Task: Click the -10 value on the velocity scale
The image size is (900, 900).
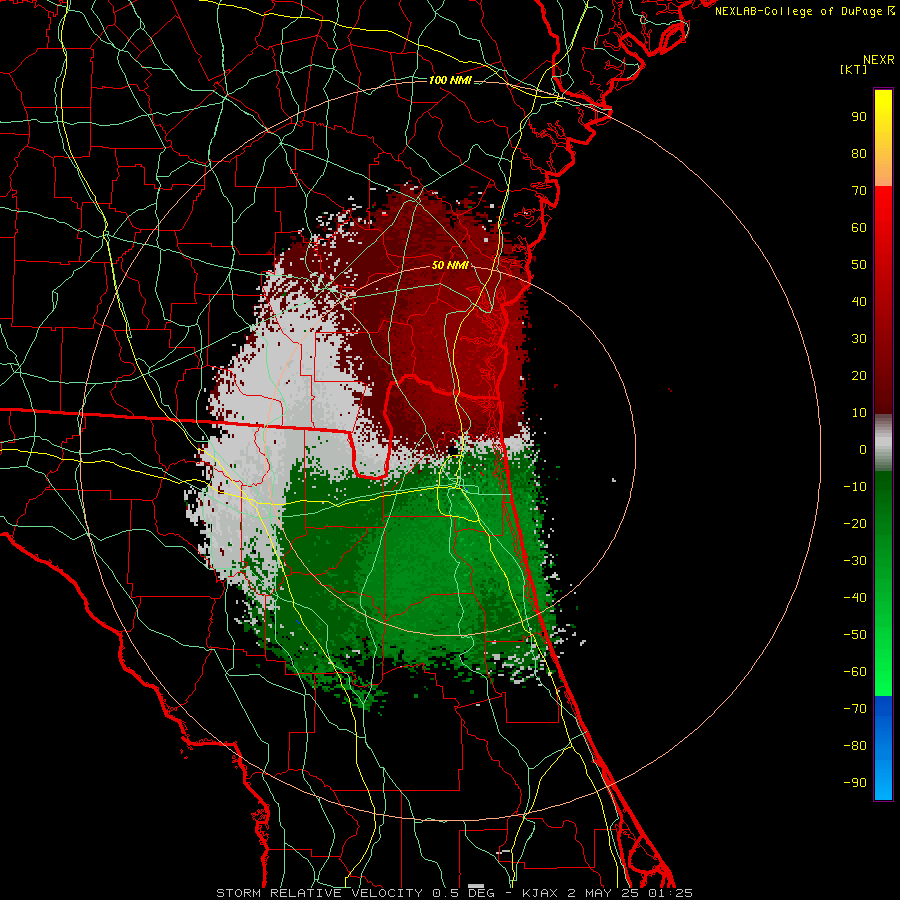Action: pyautogui.click(x=855, y=487)
